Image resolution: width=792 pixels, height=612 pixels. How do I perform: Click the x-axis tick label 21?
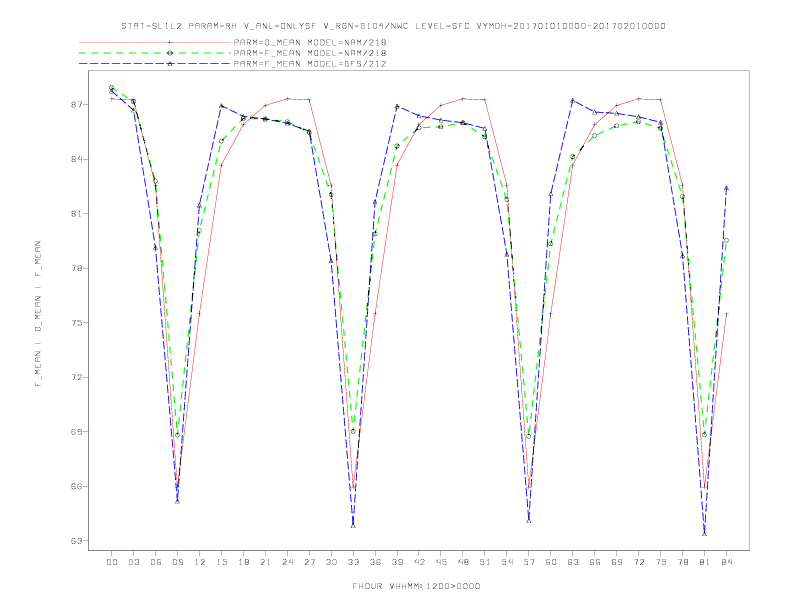[x=266, y=562]
